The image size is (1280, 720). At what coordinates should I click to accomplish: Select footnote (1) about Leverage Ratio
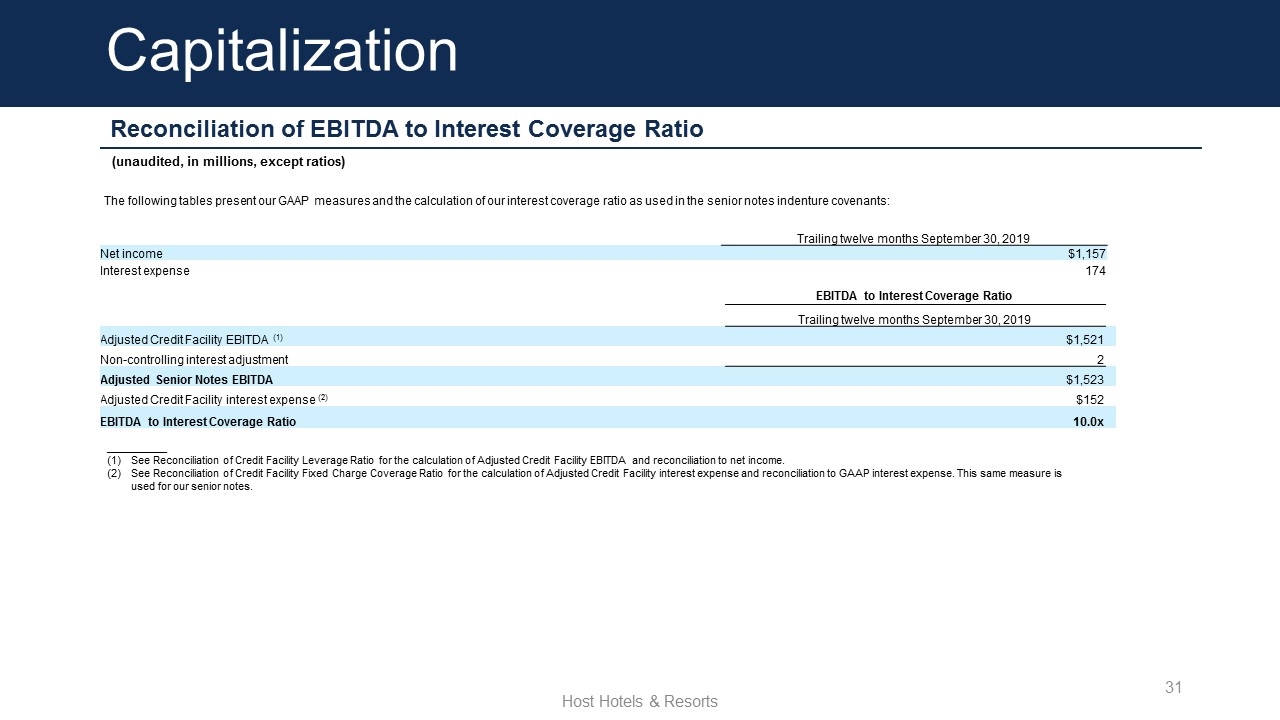point(446,460)
